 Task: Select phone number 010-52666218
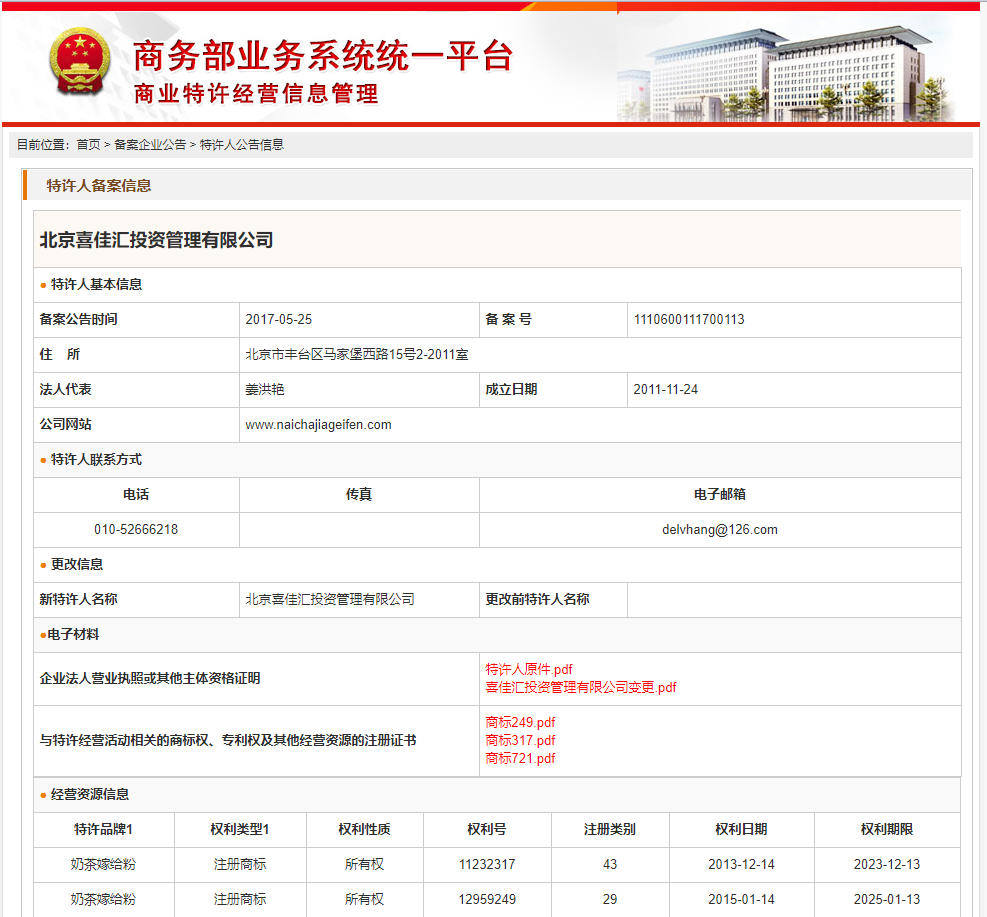point(136,529)
